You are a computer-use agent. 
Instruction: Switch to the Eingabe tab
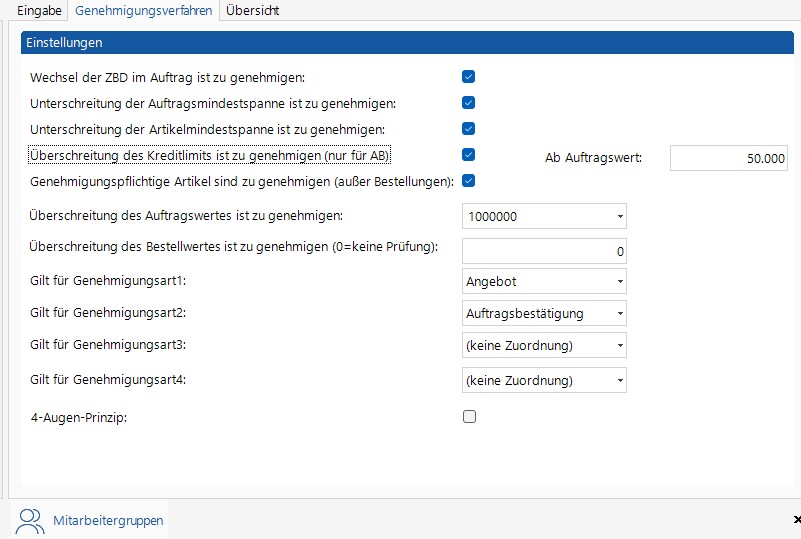(39, 11)
